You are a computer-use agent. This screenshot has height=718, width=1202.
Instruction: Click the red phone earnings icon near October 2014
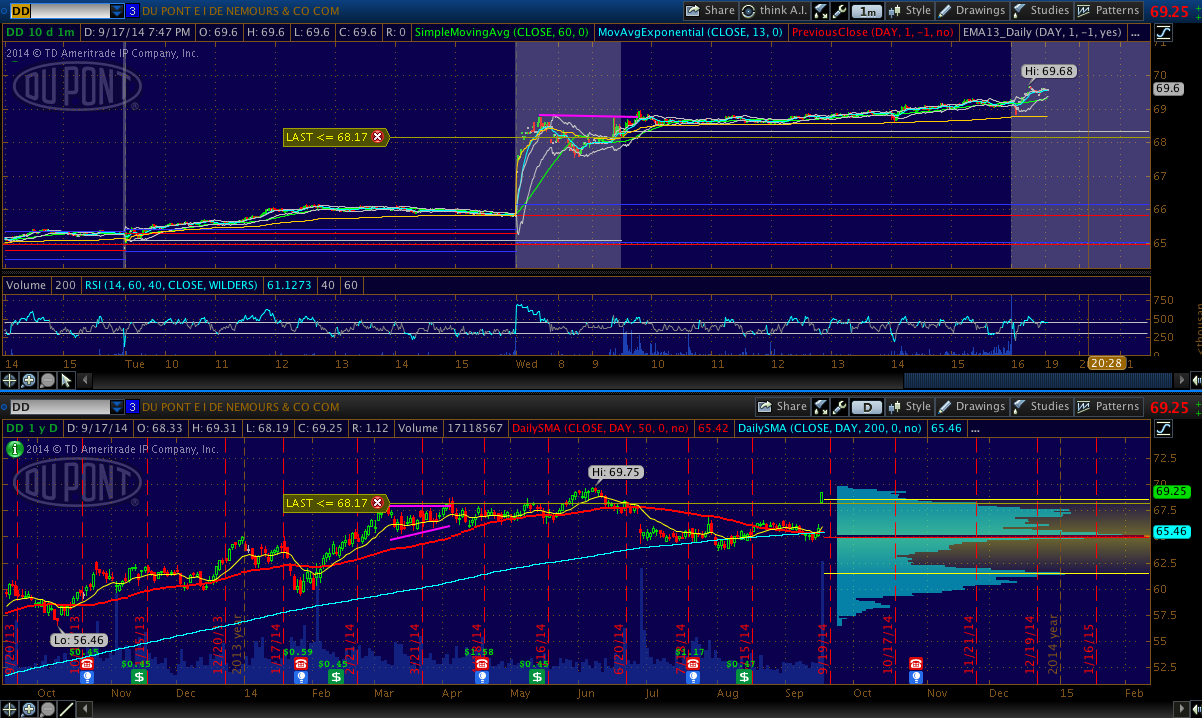coord(915,664)
